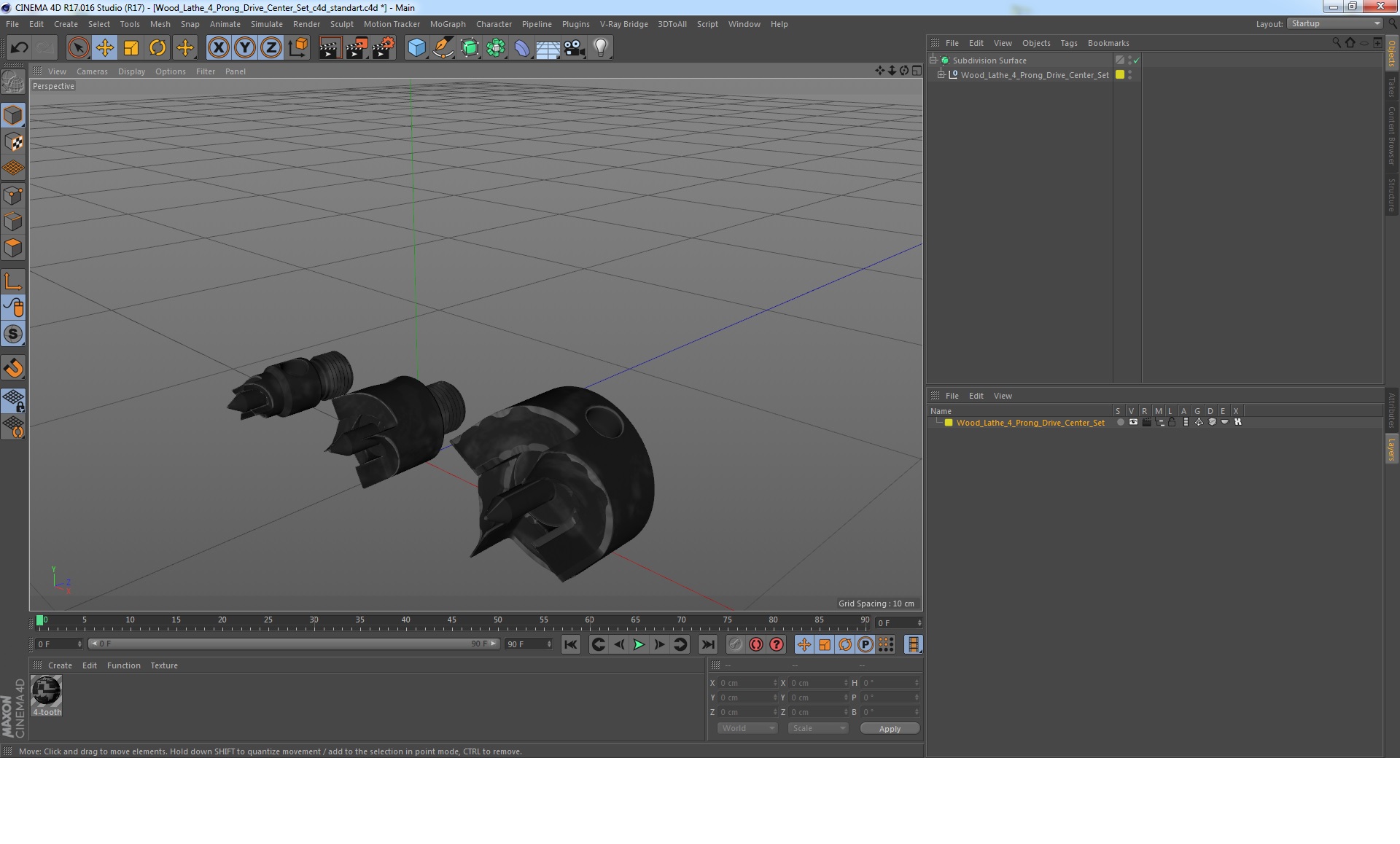Viewport: 1400px width, 844px height.
Task: Click the timeline preview range slider
Action: click(x=293, y=644)
